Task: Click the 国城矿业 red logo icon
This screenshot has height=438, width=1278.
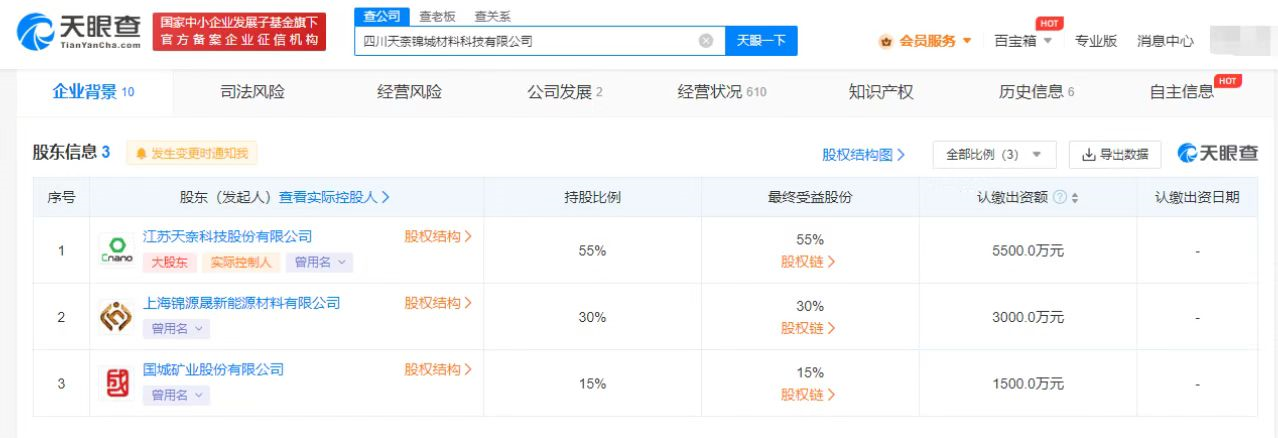Action: (x=116, y=383)
